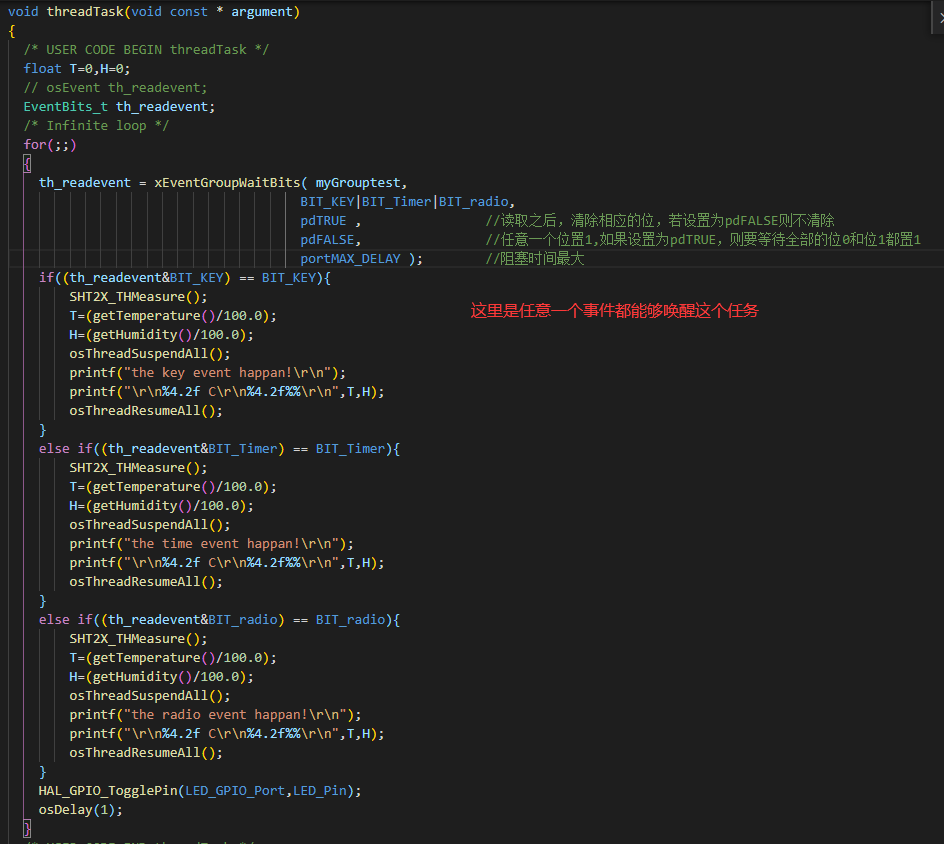Click the 'if((th_readevent&BIT_KEY)' condition line
The height and width of the screenshot is (844, 944).
point(184,278)
